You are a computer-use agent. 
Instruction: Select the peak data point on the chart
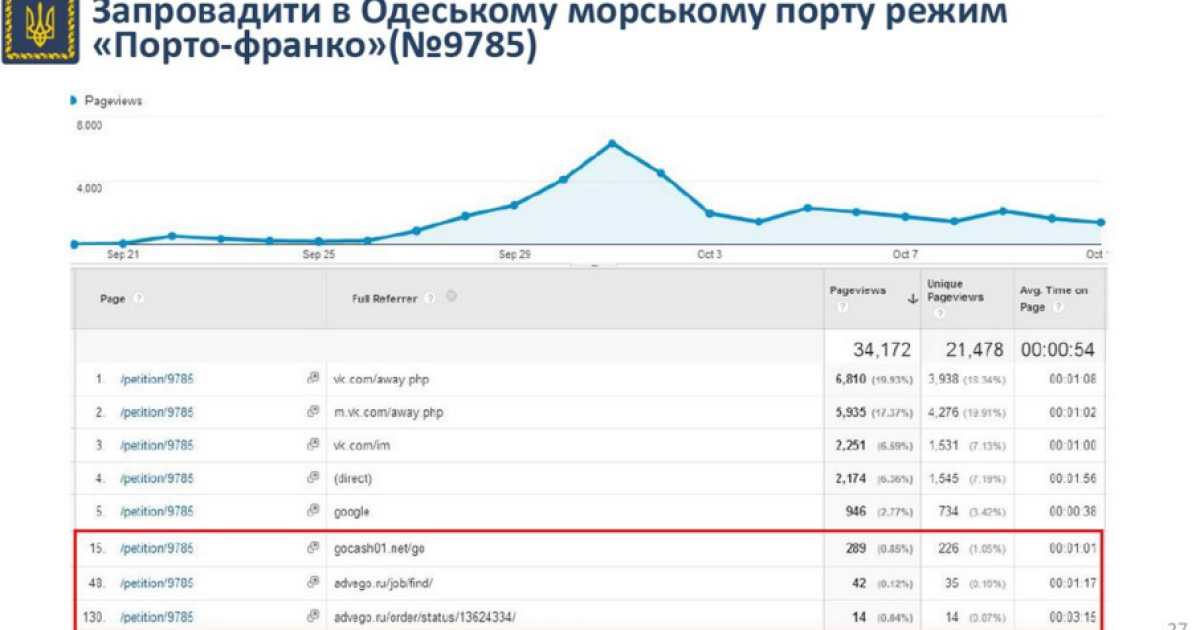pos(613,142)
